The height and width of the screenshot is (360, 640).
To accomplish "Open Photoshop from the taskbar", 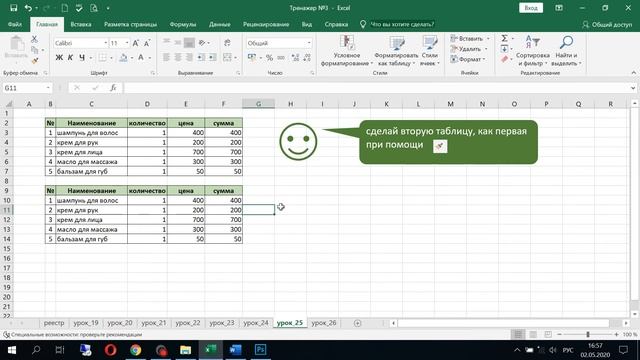I will (x=260, y=350).
